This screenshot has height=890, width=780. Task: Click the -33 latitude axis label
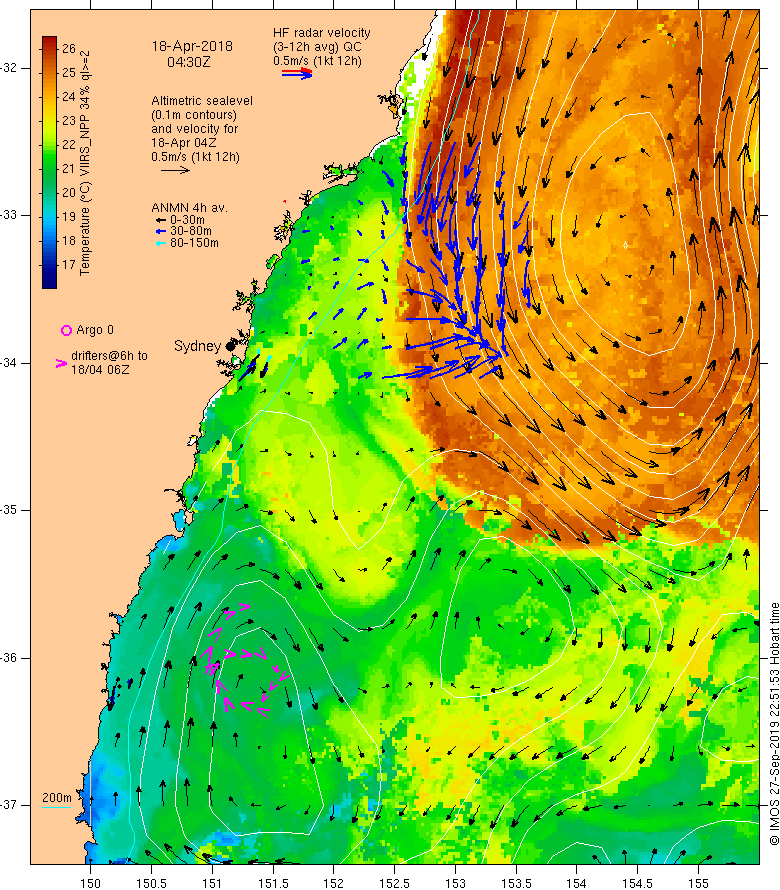click(x=9, y=215)
